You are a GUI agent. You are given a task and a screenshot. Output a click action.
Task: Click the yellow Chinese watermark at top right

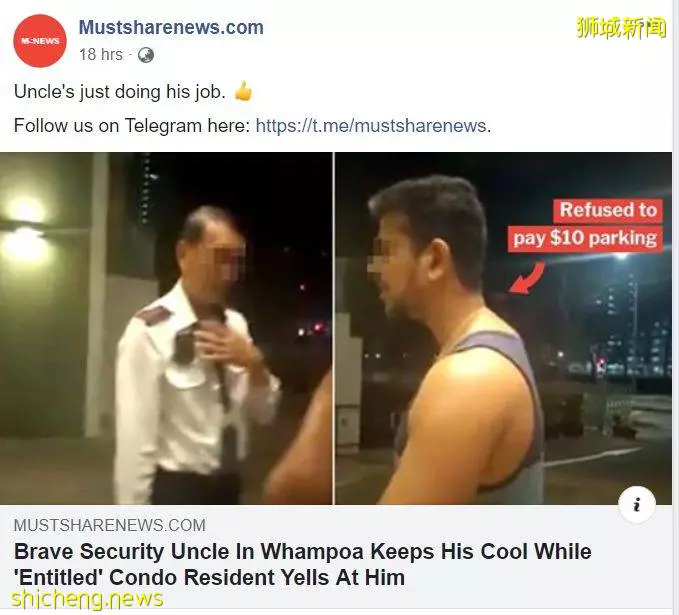click(621, 28)
